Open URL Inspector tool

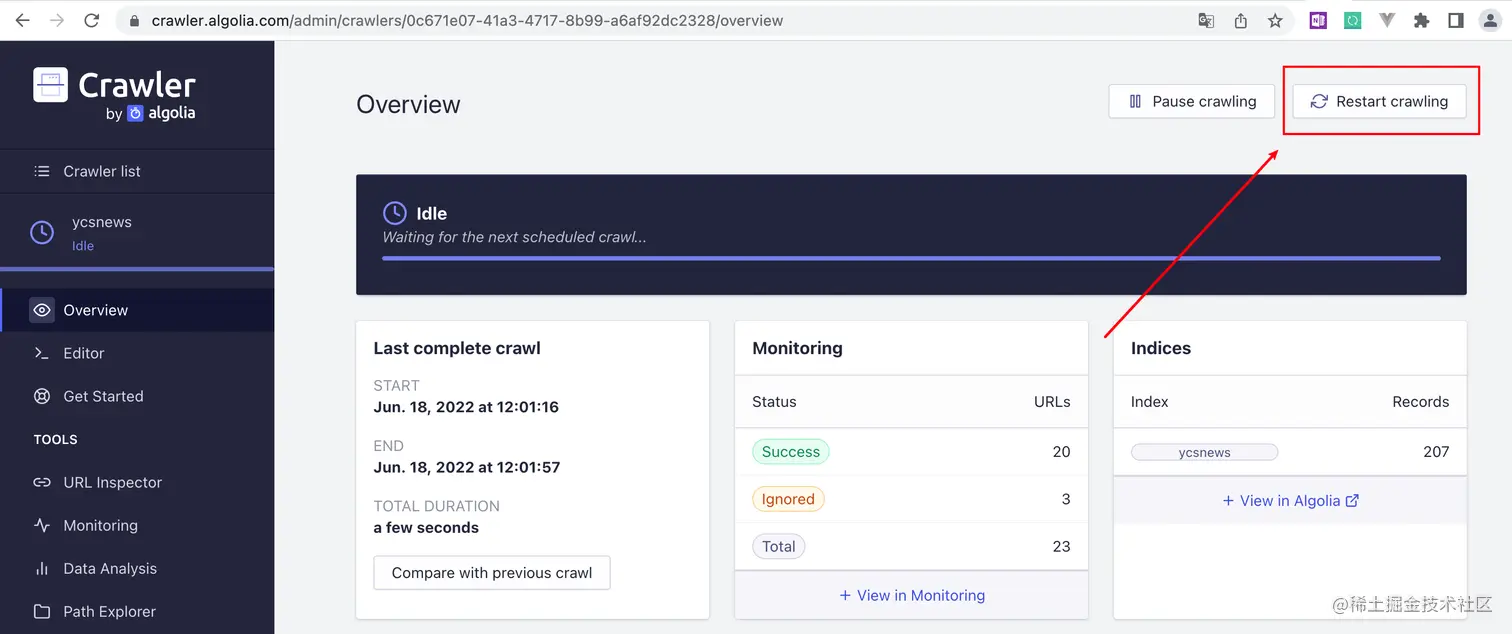[112, 482]
